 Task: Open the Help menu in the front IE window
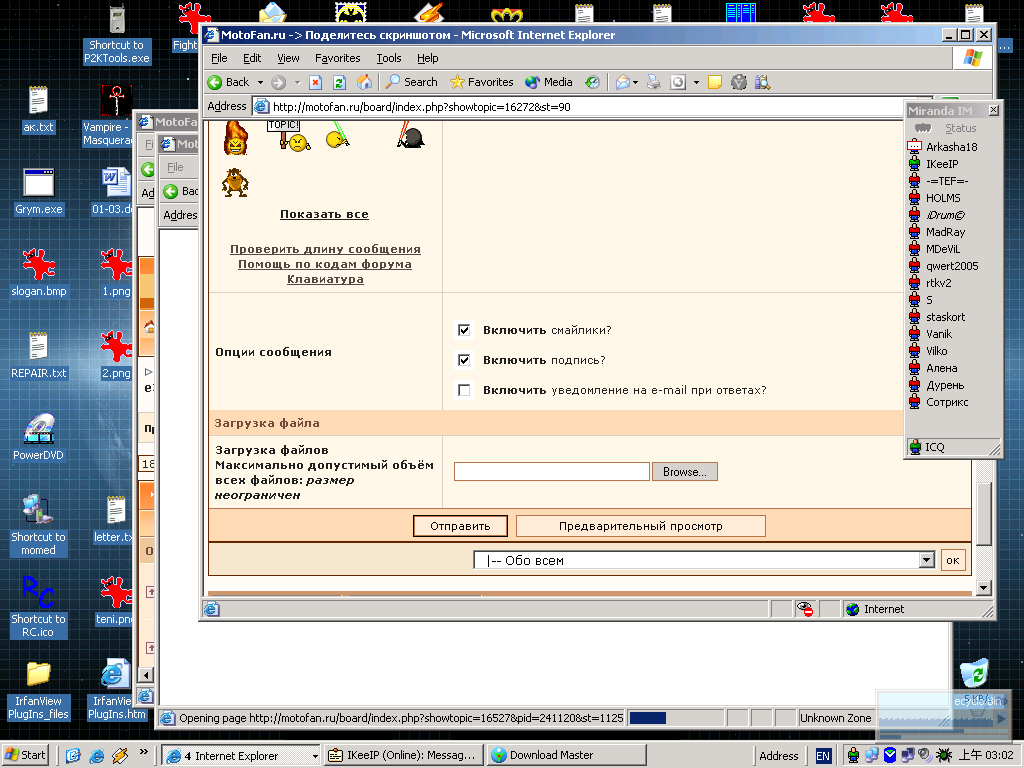coord(428,58)
